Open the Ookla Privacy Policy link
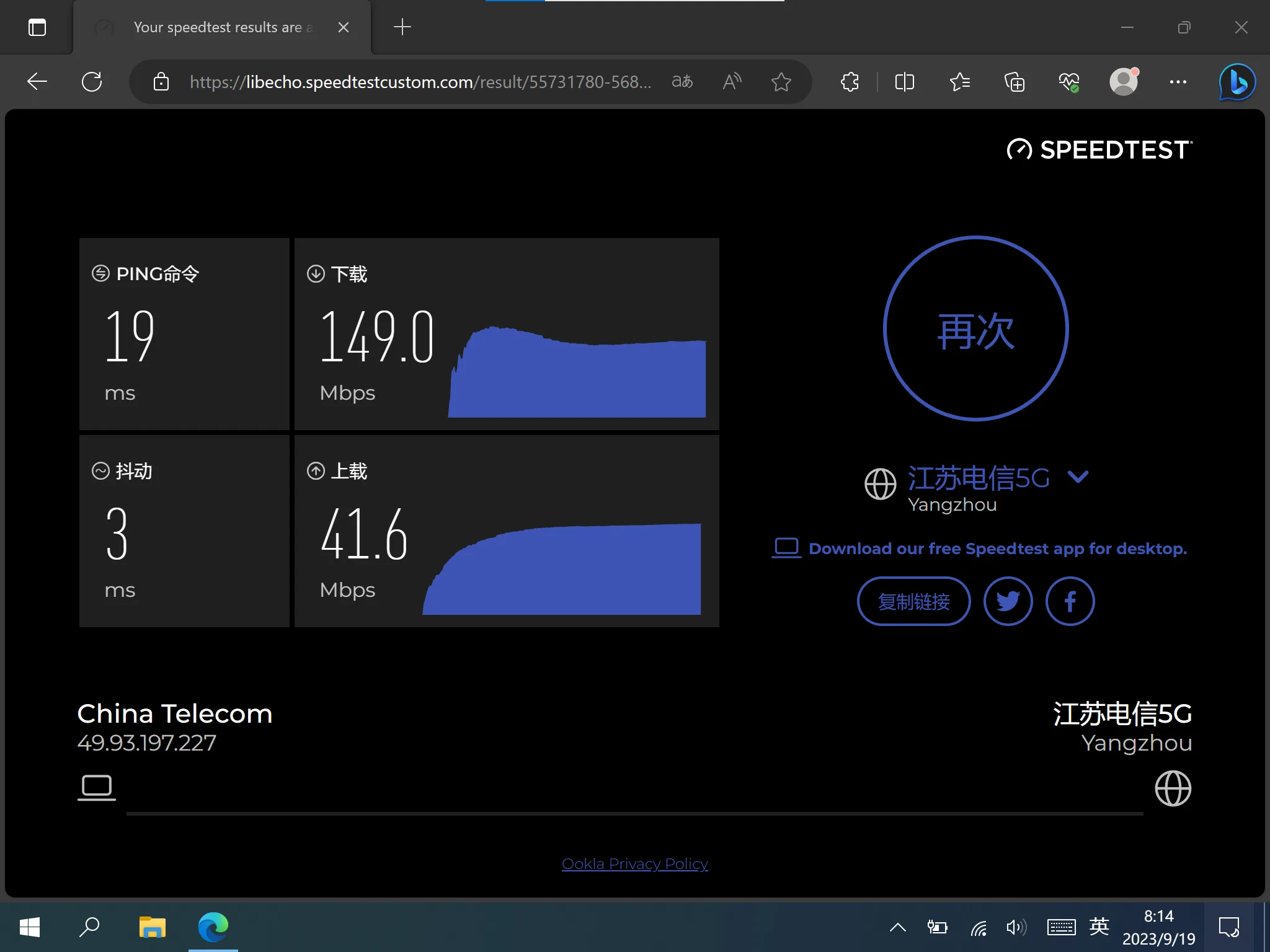1270x952 pixels. 635,863
